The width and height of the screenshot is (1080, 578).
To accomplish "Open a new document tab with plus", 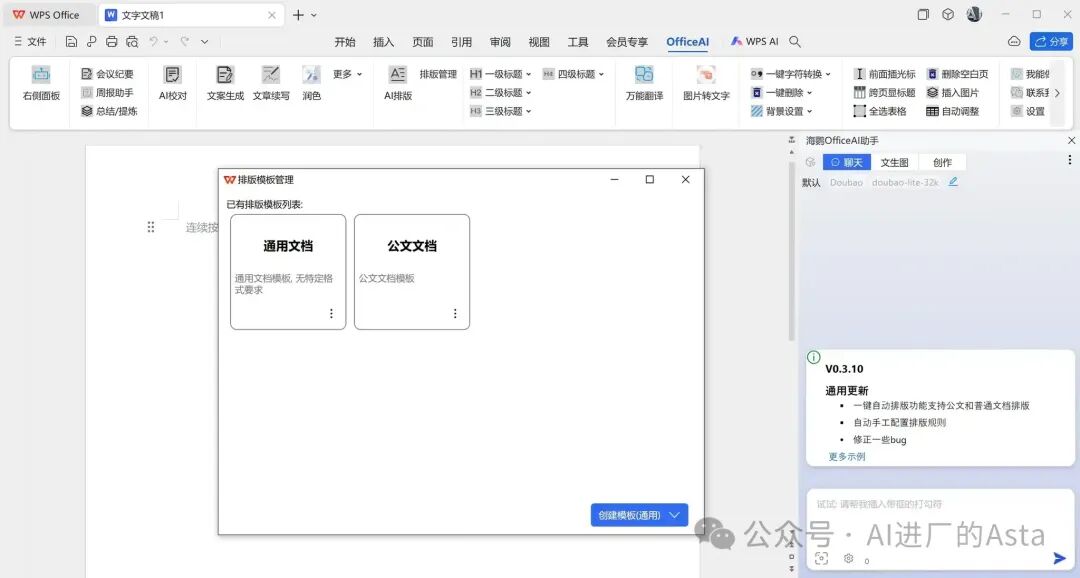I will point(298,15).
